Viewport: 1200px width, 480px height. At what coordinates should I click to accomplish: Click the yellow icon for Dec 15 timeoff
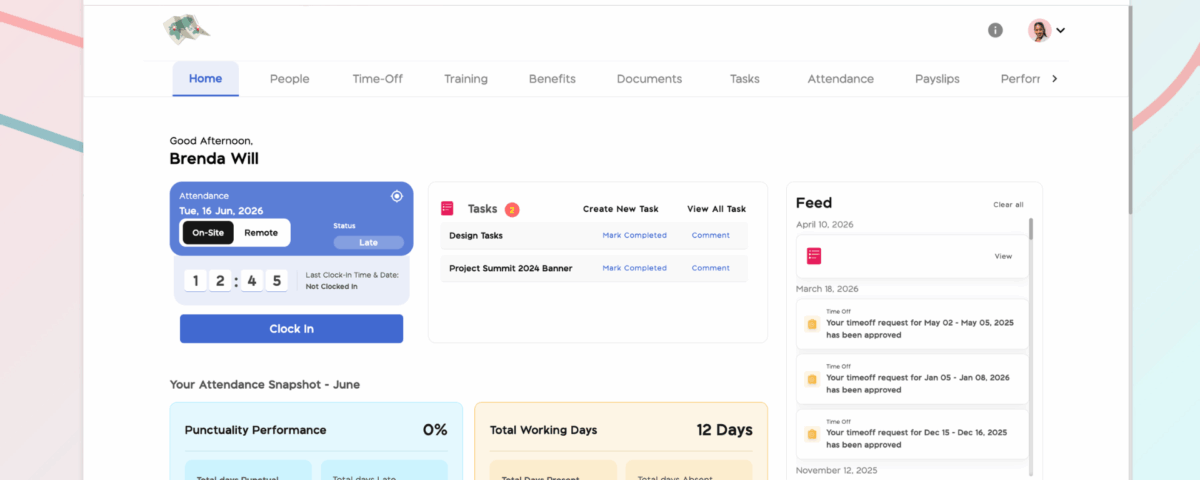pos(812,434)
